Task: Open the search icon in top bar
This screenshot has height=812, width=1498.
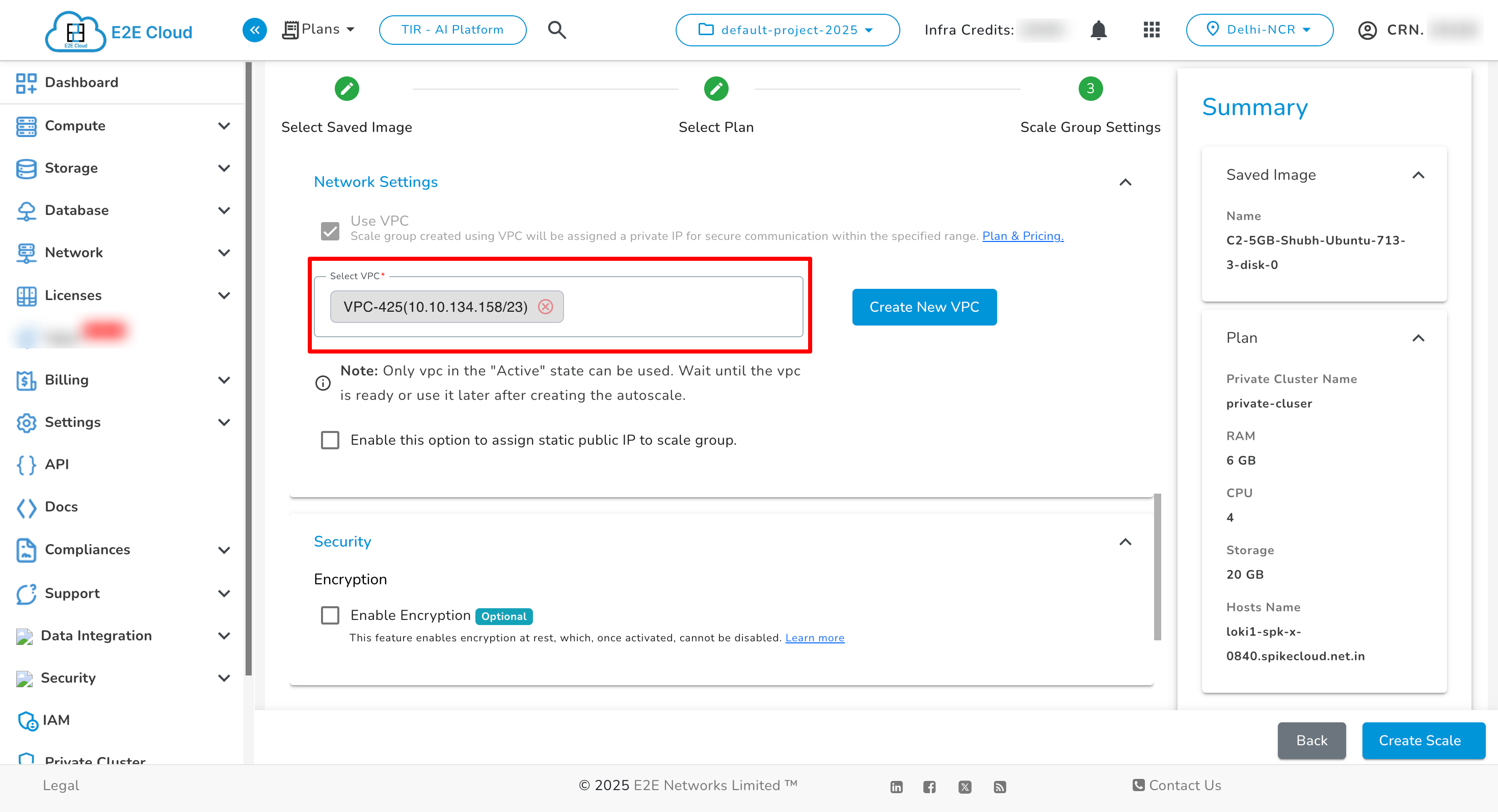Action: pyautogui.click(x=556, y=30)
